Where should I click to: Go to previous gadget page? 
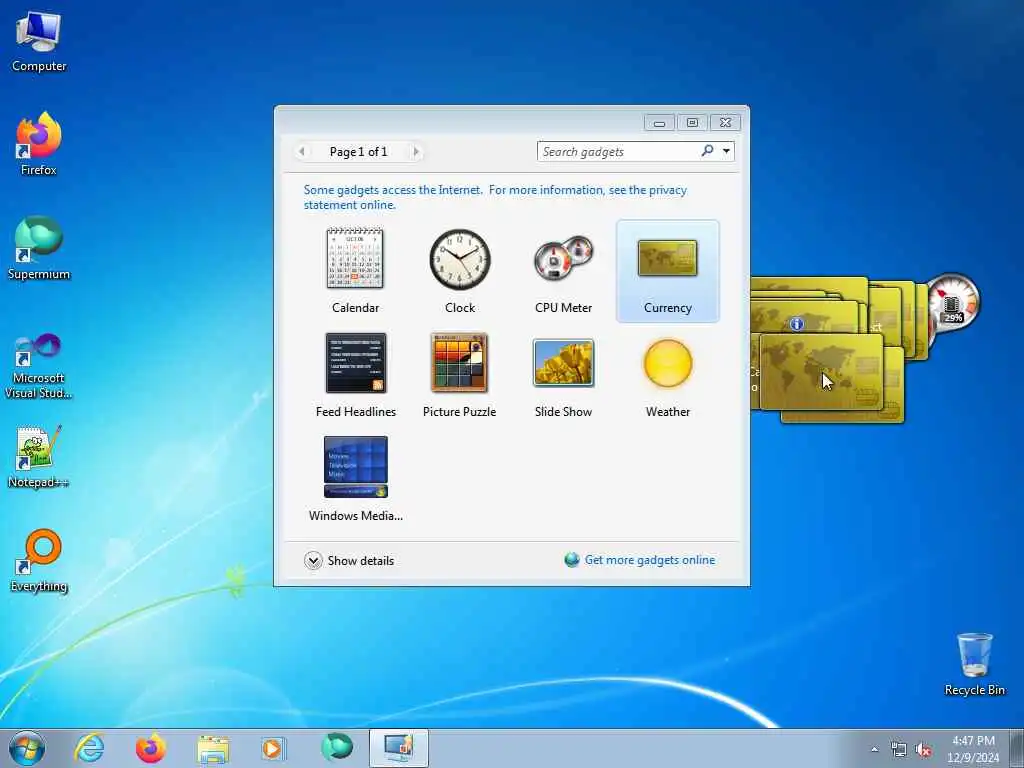tap(301, 152)
